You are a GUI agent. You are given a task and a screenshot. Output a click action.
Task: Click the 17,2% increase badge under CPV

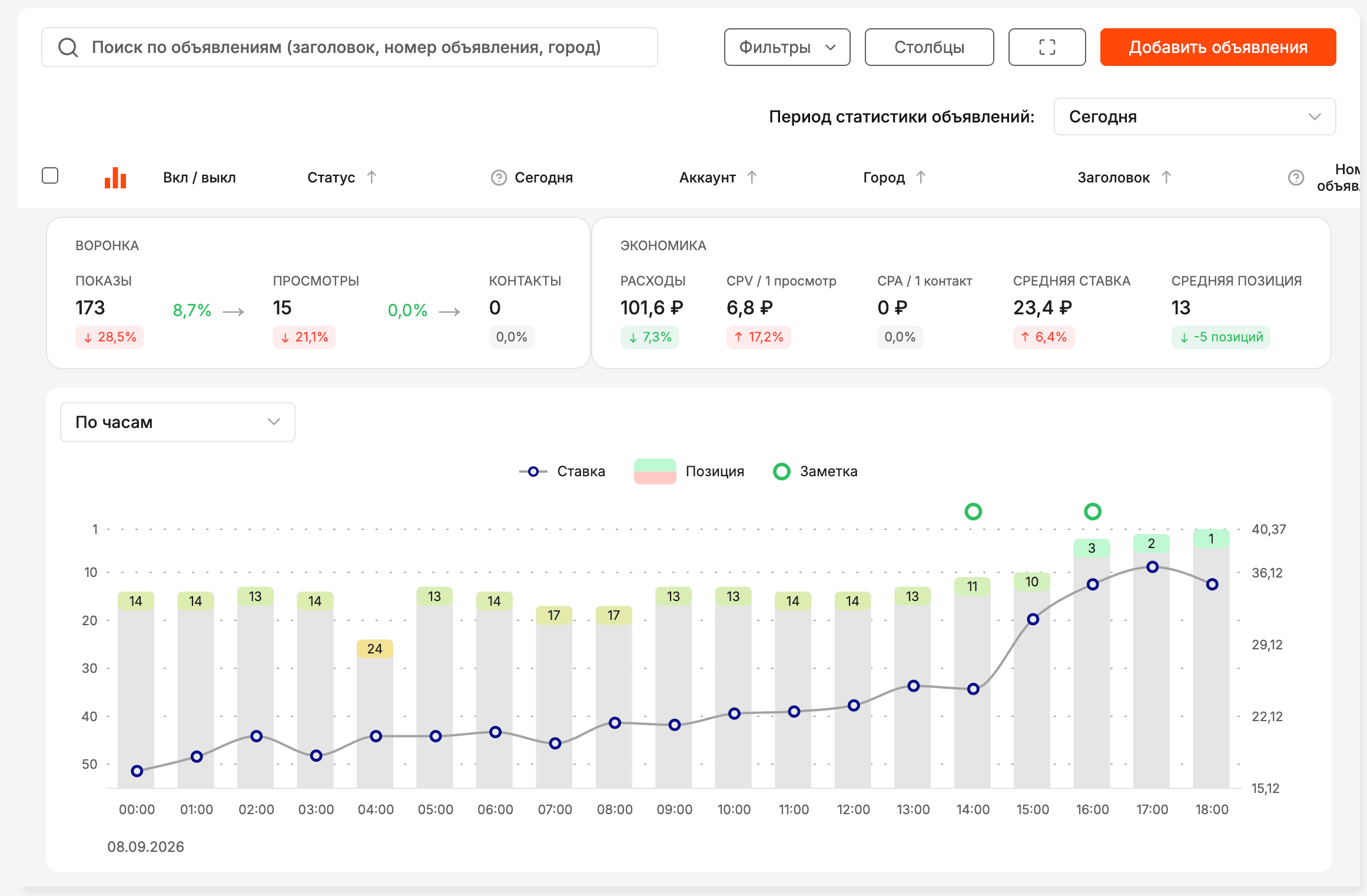(x=758, y=337)
